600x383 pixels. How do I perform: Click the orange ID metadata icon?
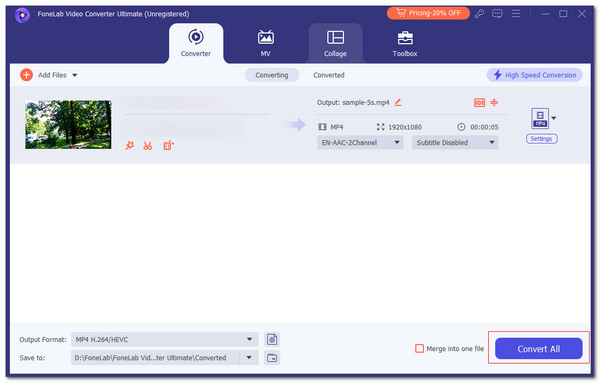point(479,102)
